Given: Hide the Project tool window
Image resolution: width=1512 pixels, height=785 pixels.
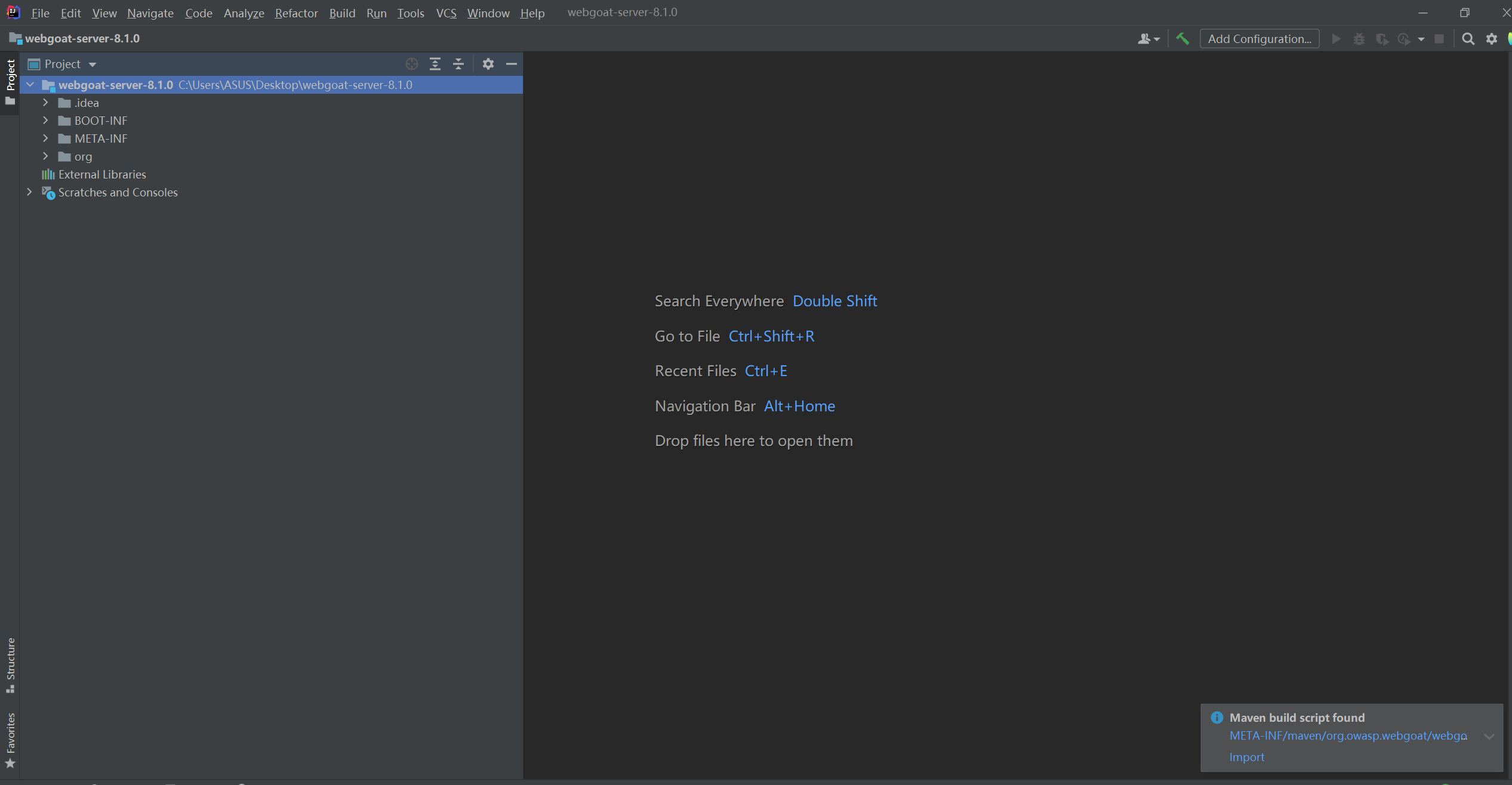Looking at the screenshot, I should coord(512,64).
